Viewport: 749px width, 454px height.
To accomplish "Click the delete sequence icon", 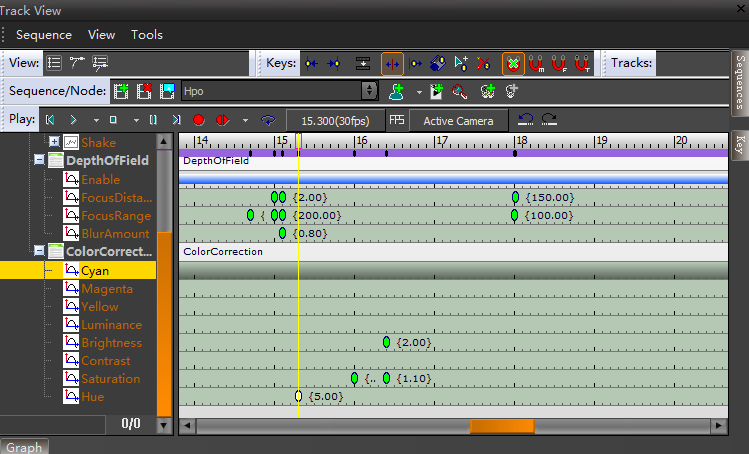I will (145, 91).
